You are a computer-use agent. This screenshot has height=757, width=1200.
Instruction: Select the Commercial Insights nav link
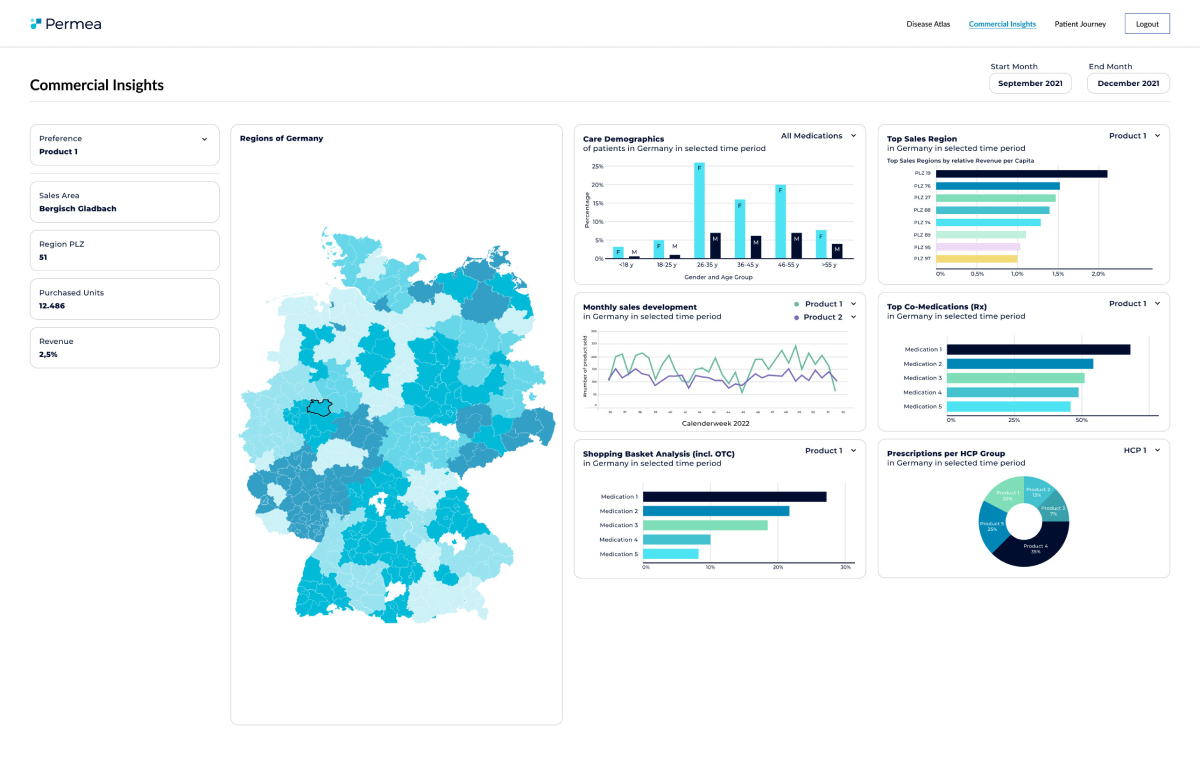click(x=1002, y=24)
